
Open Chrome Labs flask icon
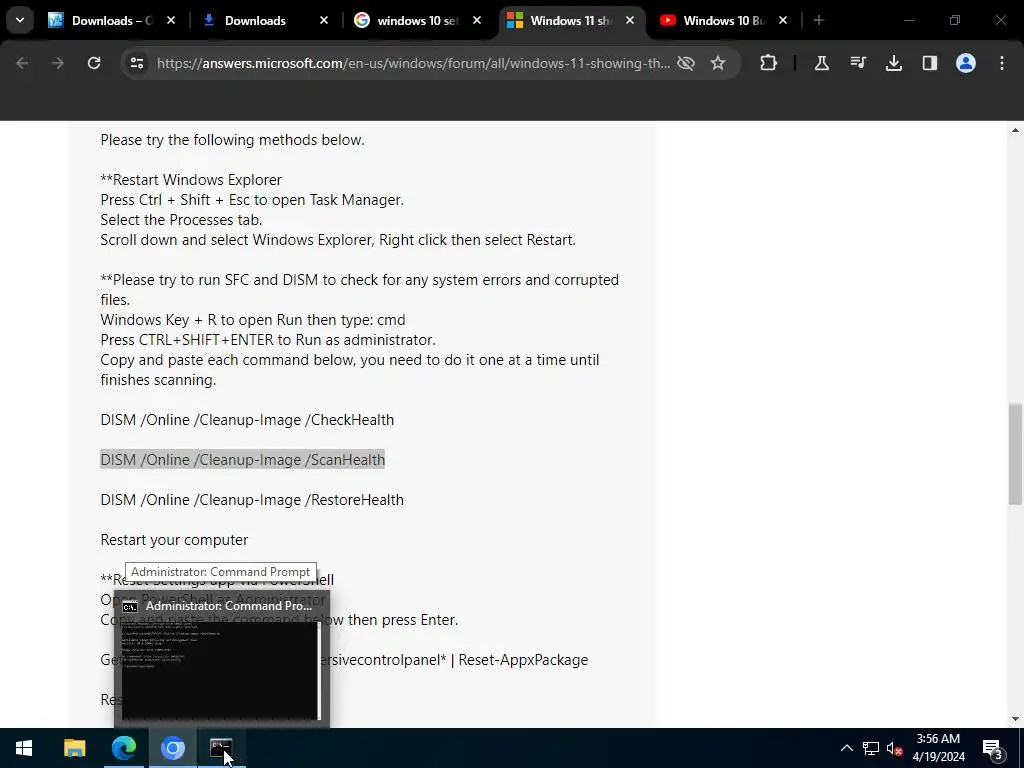click(x=822, y=63)
